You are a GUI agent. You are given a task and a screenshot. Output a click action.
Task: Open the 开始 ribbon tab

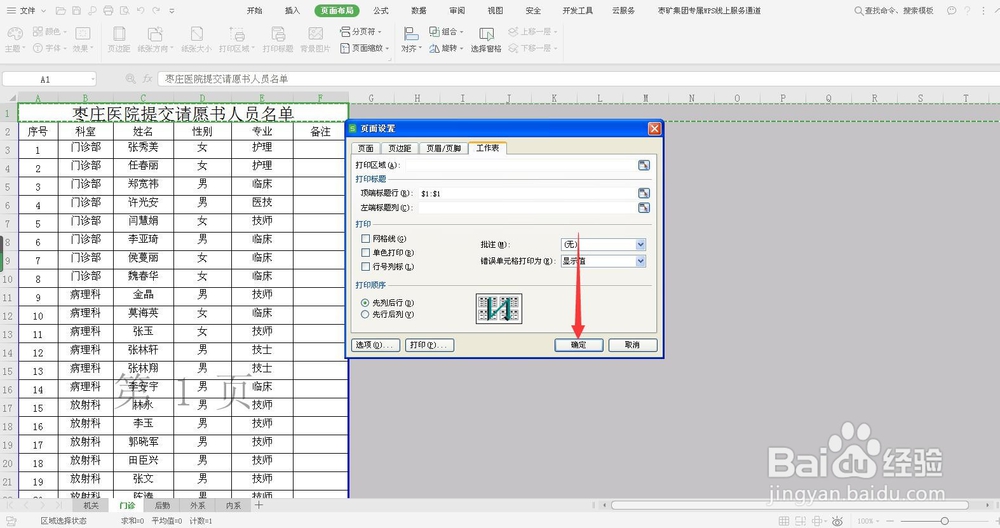coord(254,11)
